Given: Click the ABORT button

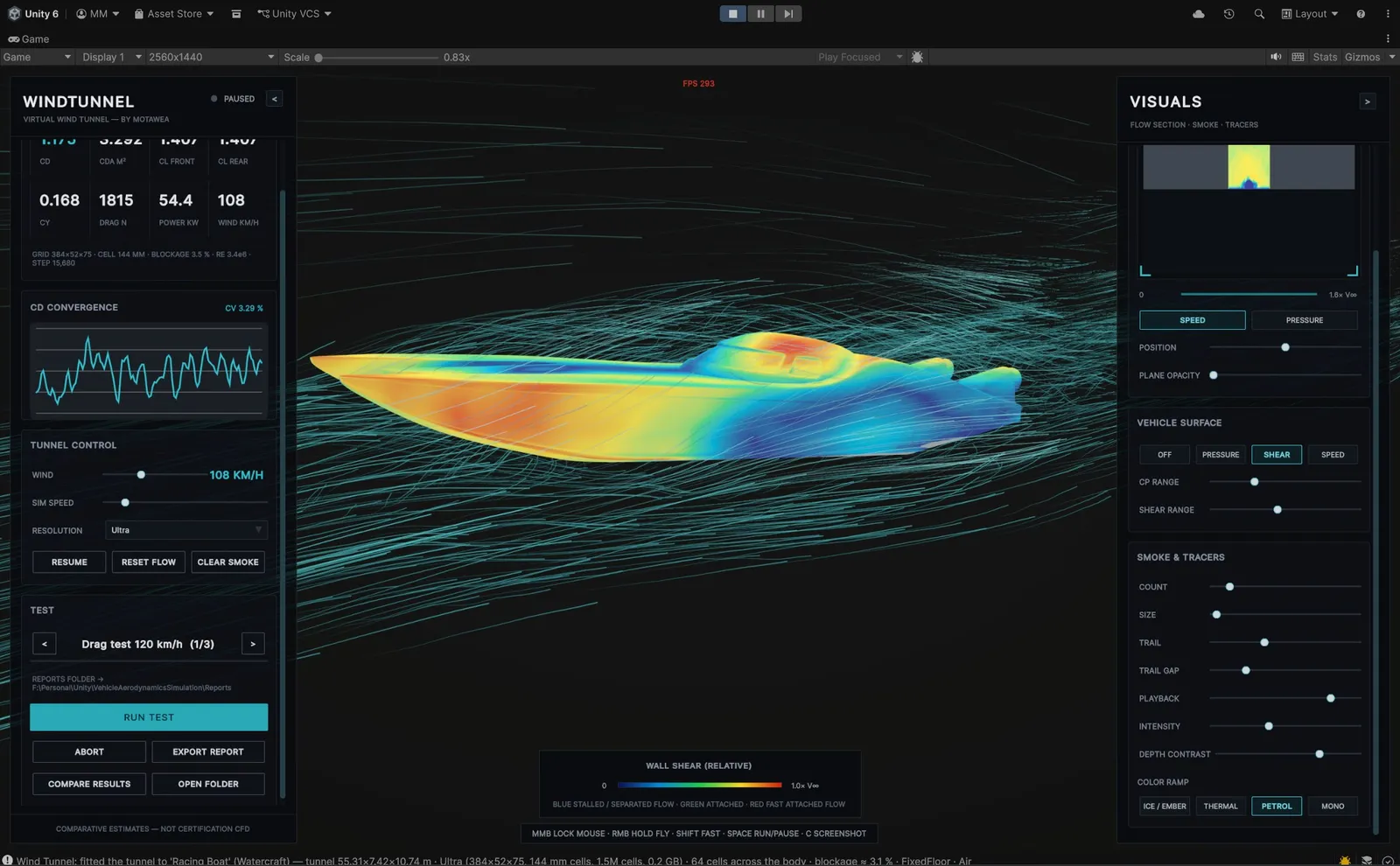Looking at the screenshot, I should (89, 752).
